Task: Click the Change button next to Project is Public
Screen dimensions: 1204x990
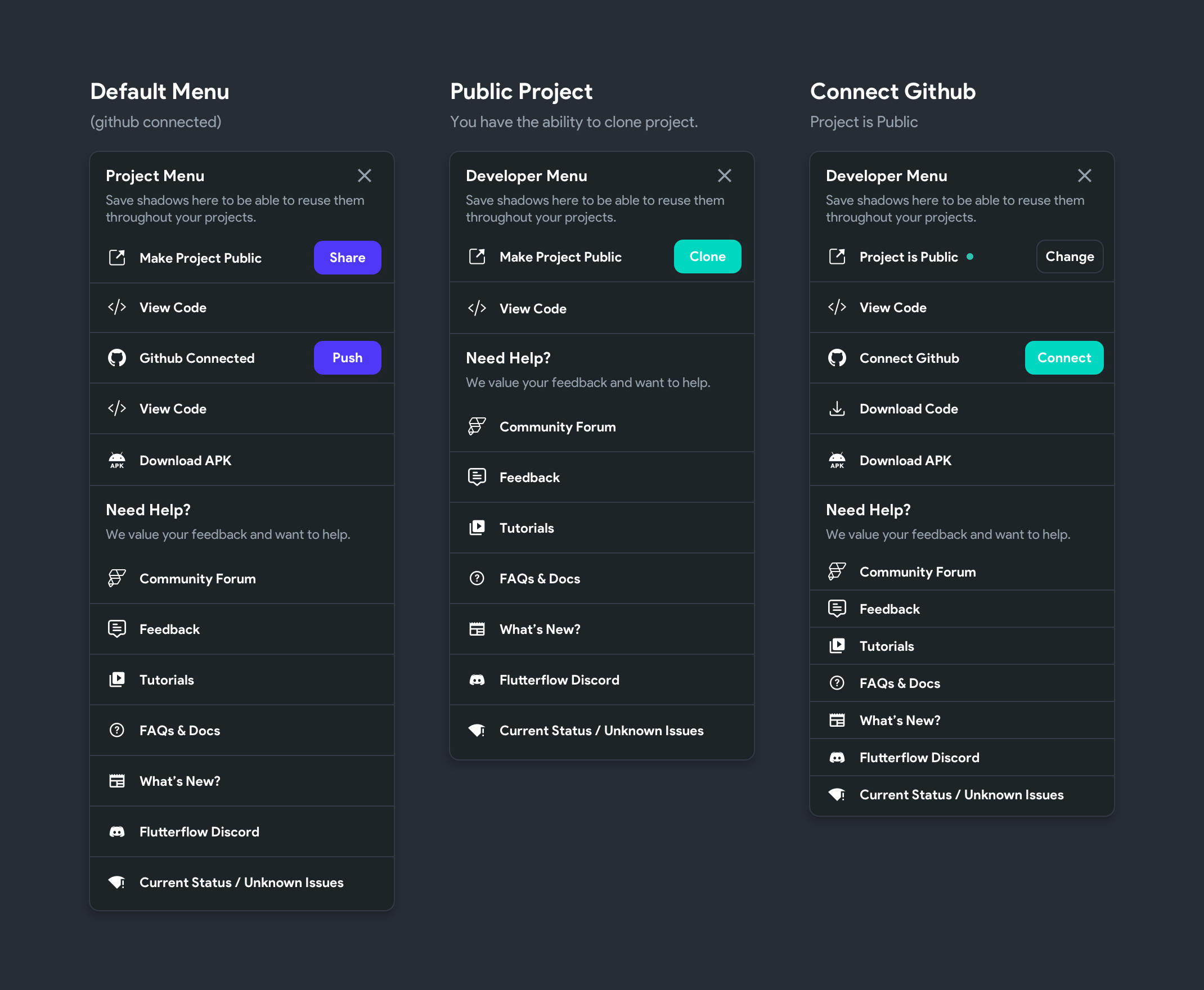Action: 1069,256
